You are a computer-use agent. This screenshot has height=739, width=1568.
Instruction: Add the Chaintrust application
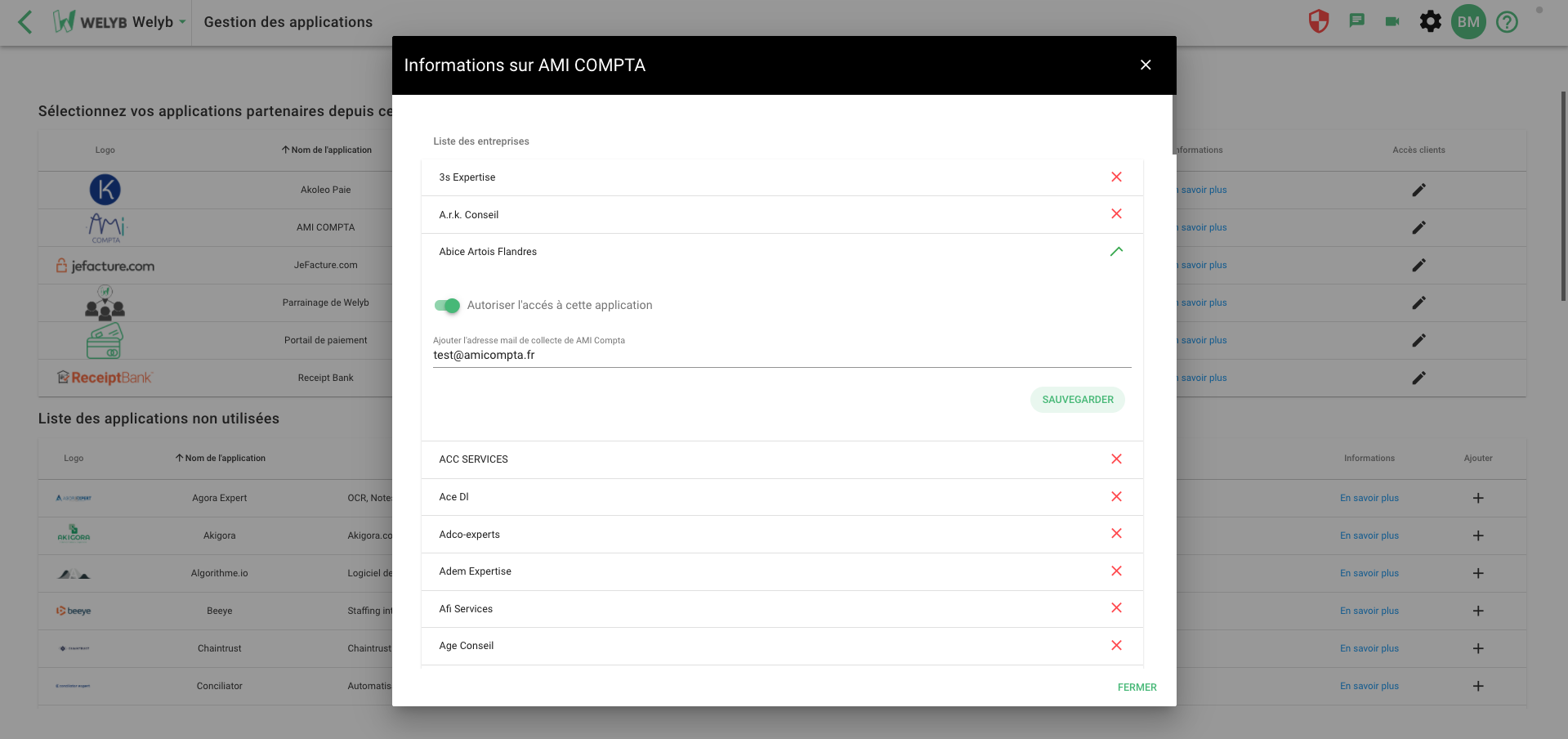[1478, 648]
